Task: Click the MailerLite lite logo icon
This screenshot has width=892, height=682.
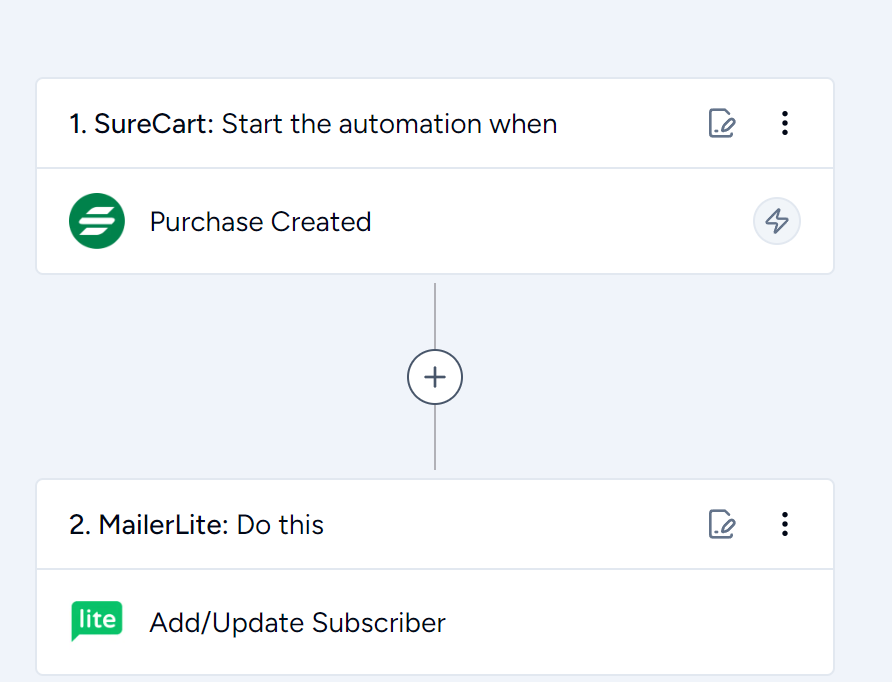Action: [x=97, y=621]
